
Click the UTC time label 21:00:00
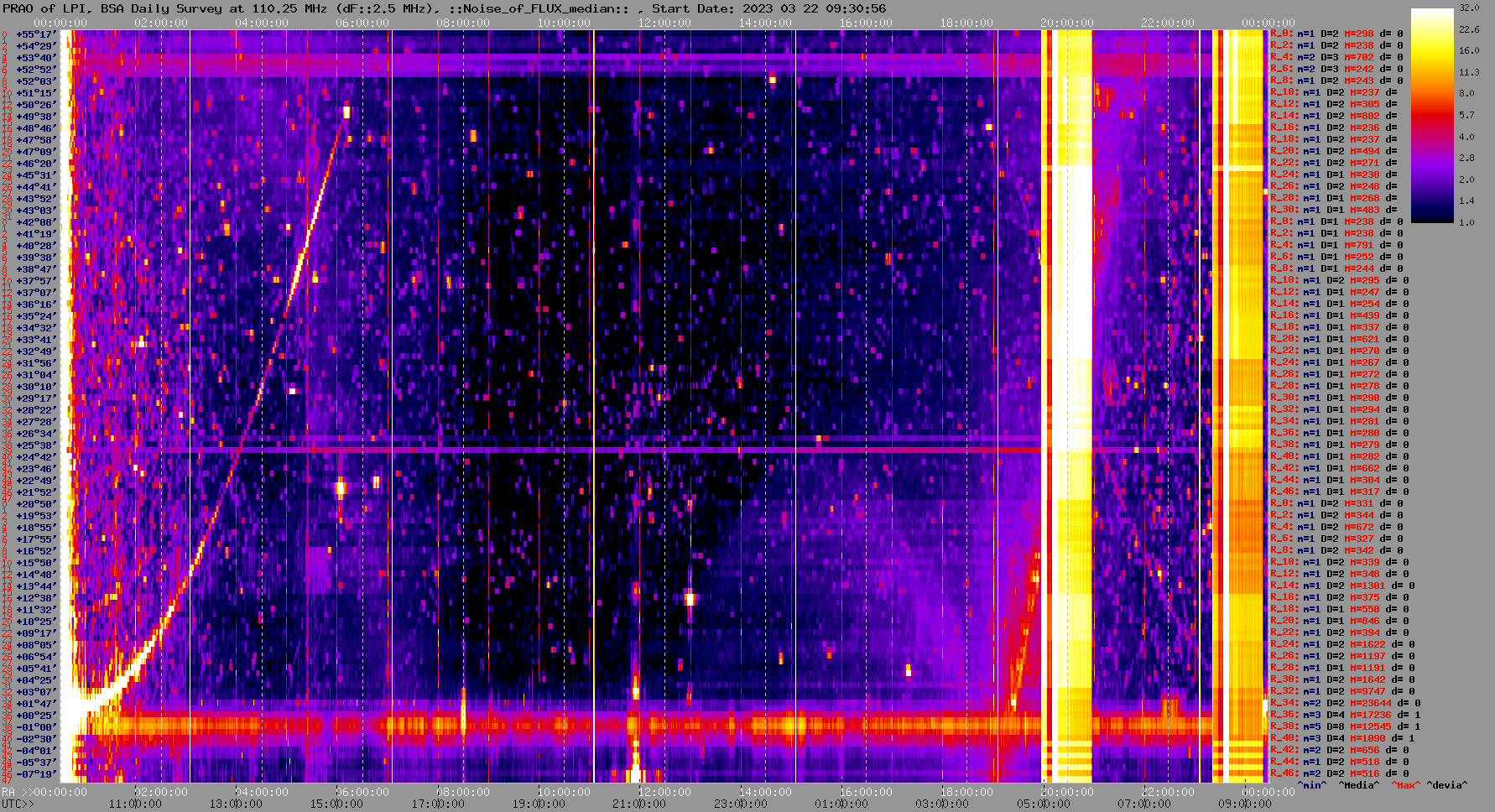[639, 804]
